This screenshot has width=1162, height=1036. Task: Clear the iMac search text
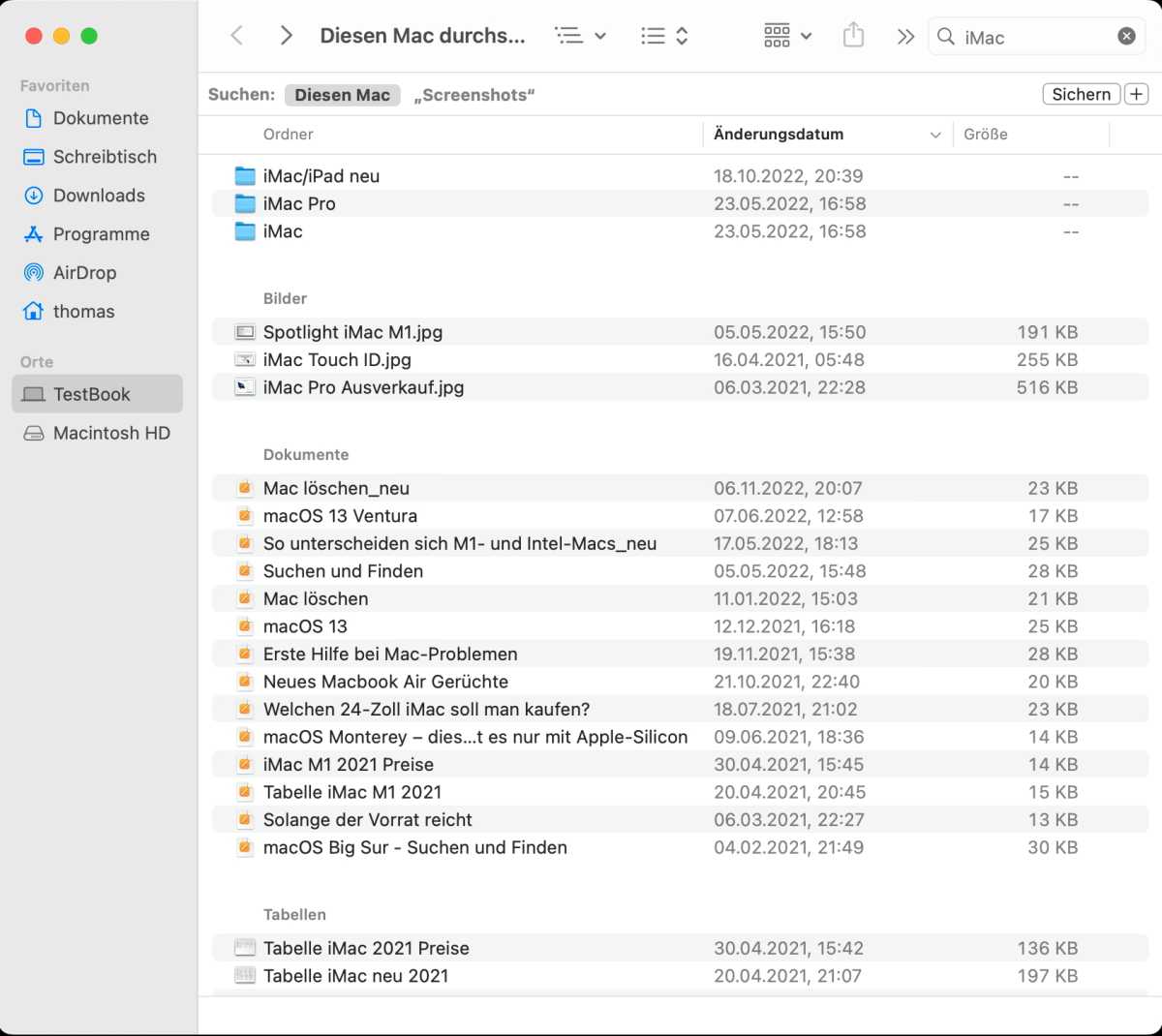[x=1126, y=37]
